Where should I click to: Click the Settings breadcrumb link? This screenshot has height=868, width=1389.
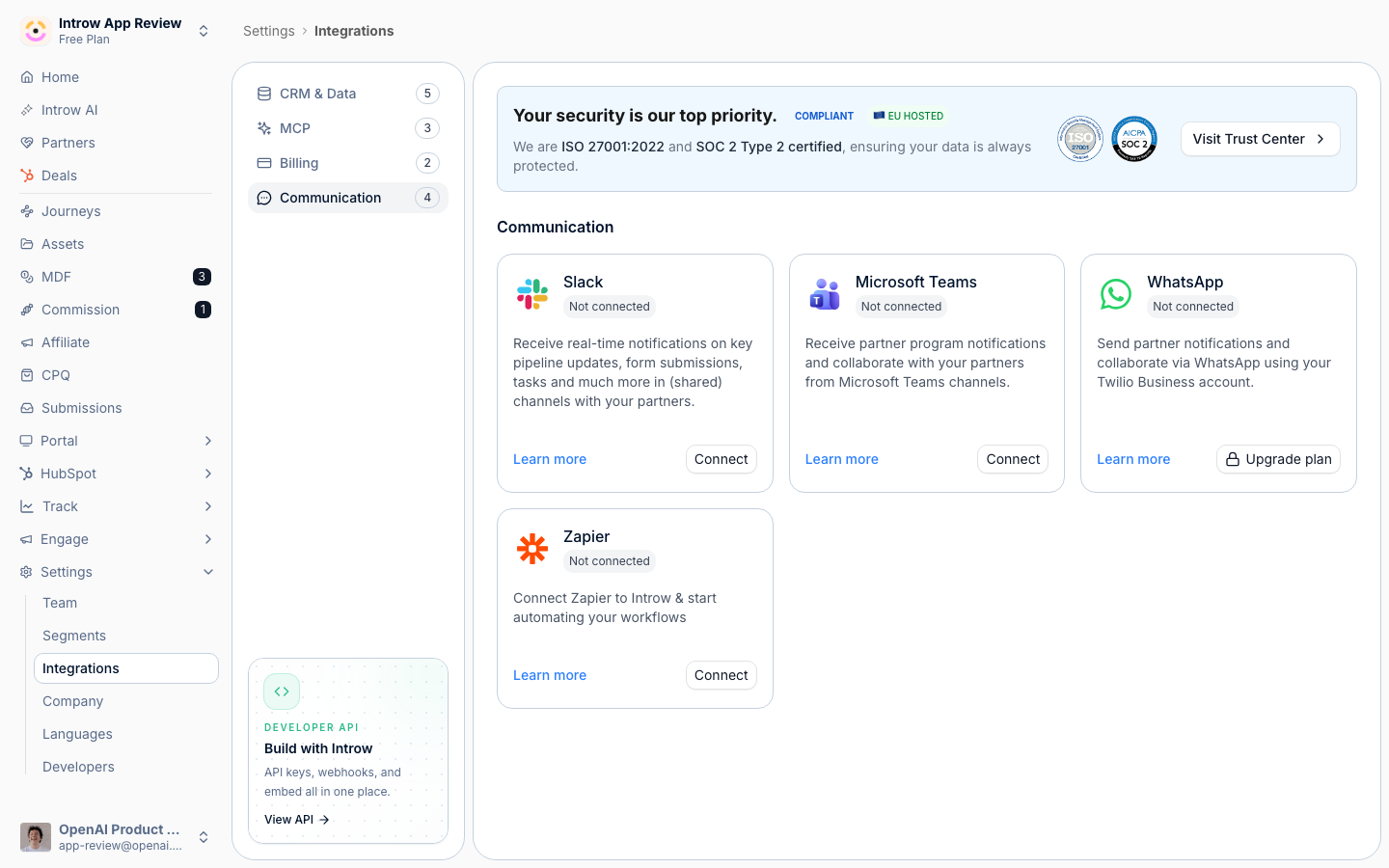tap(269, 31)
